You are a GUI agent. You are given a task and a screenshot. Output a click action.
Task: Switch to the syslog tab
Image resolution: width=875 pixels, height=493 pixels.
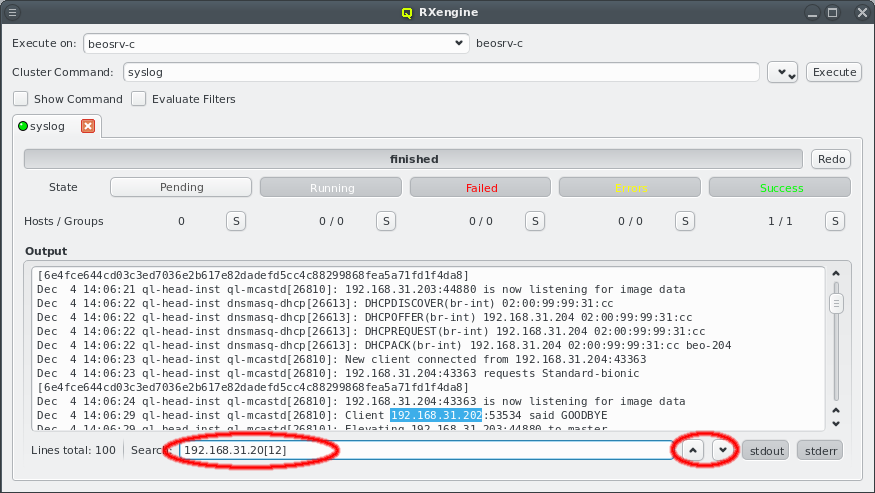47,126
